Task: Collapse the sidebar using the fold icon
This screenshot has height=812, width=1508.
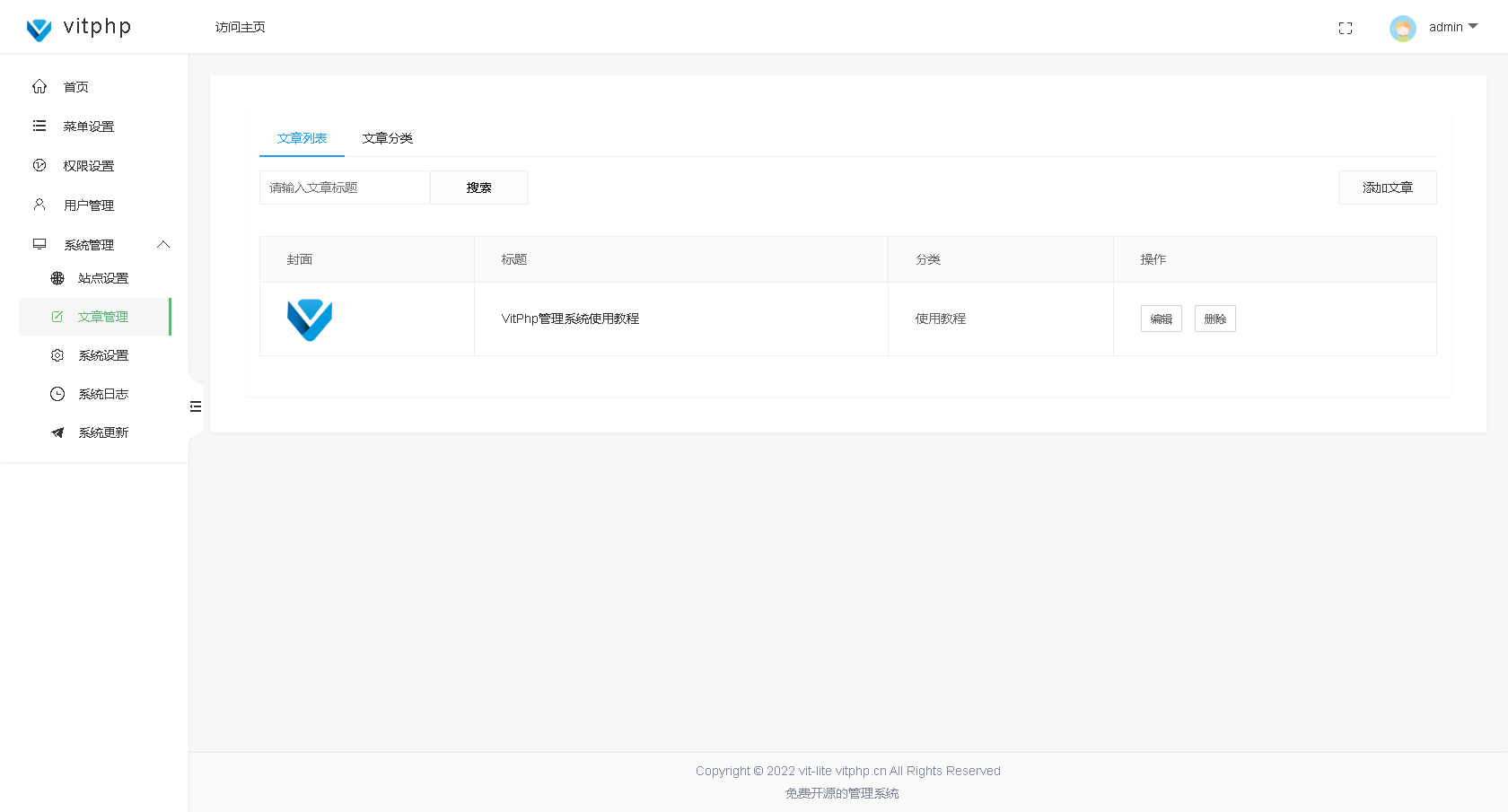Action: click(x=196, y=406)
